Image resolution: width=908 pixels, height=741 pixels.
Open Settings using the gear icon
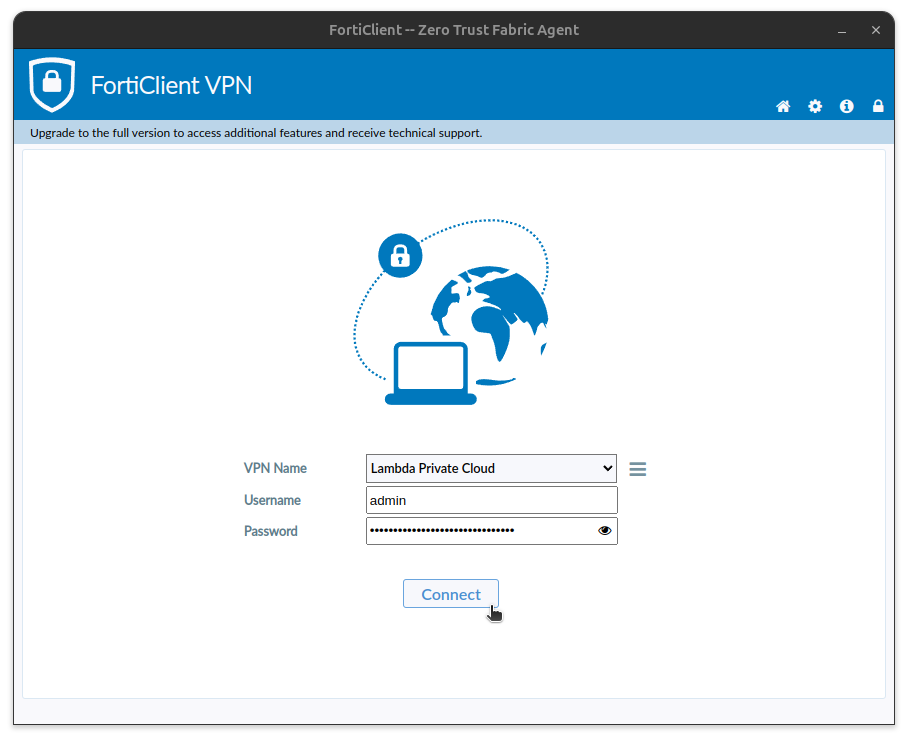pos(815,106)
